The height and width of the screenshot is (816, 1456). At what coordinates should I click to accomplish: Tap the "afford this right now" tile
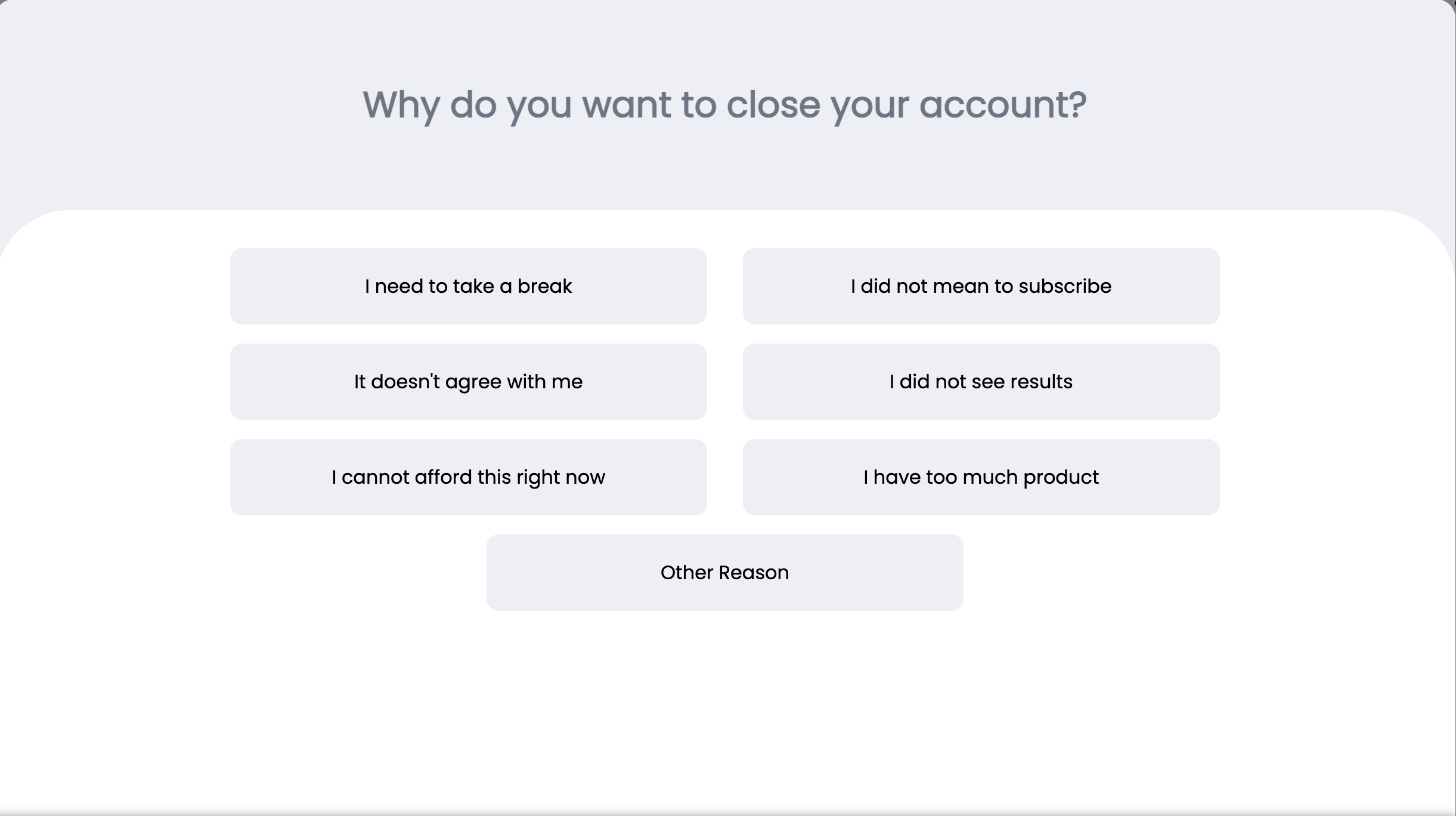click(468, 477)
